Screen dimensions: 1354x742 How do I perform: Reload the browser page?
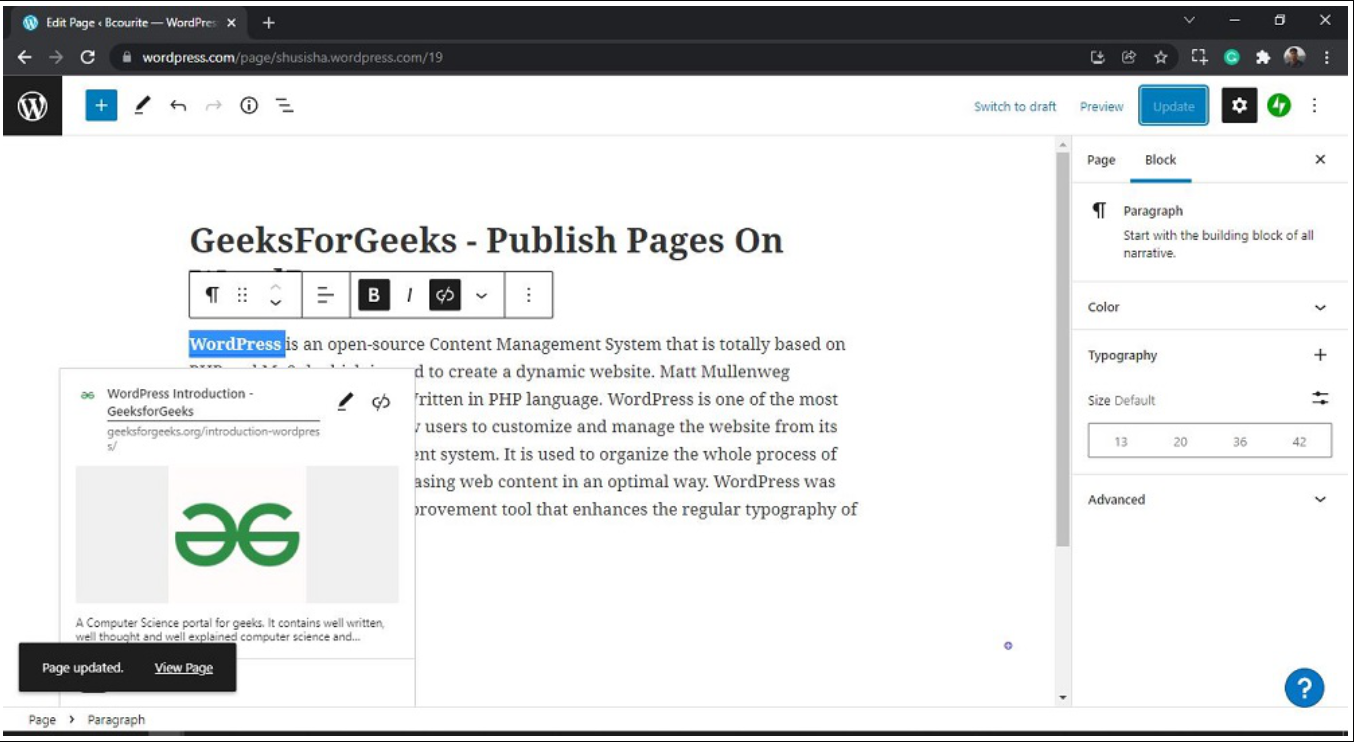click(87, 57)
